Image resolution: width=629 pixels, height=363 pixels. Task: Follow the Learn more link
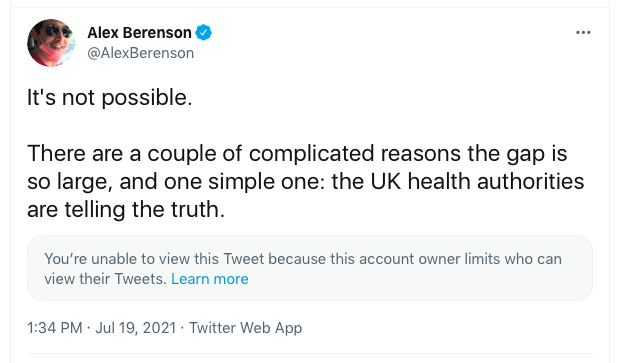(x=210, y=279)
